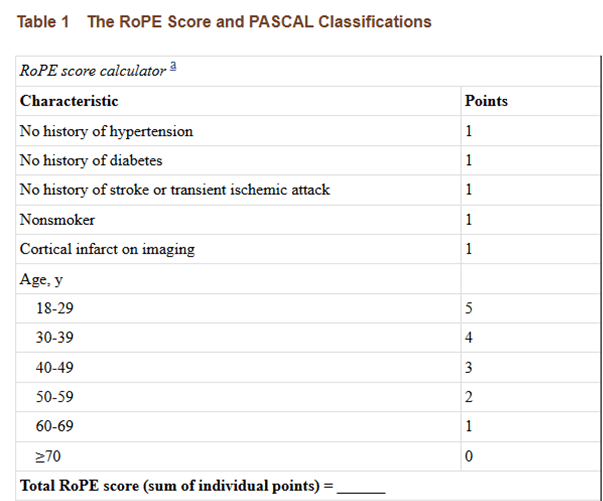The width and height of the screenshot is (603, 501).
Task: Open footnote link 'a' beside RoPE score calculator
Action: click(x=173, y=66)
